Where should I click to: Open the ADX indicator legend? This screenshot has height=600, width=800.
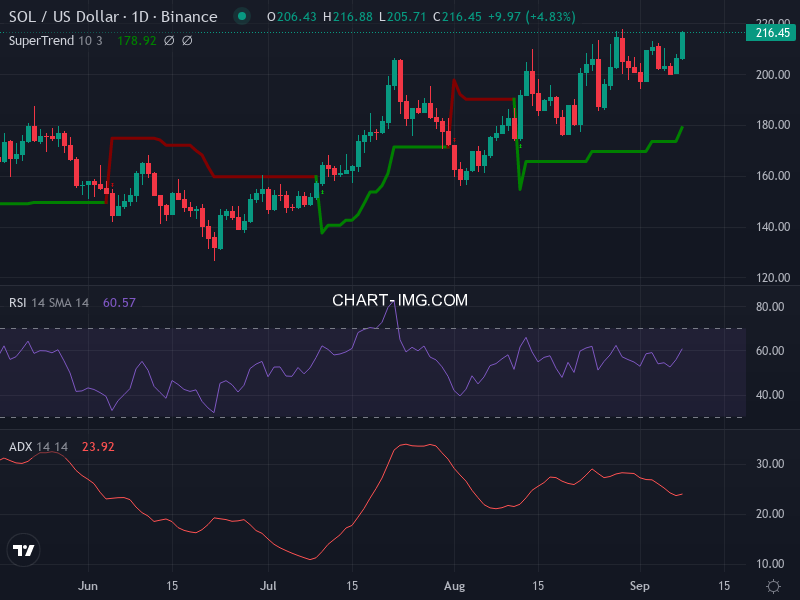click(x=38, y=447)
